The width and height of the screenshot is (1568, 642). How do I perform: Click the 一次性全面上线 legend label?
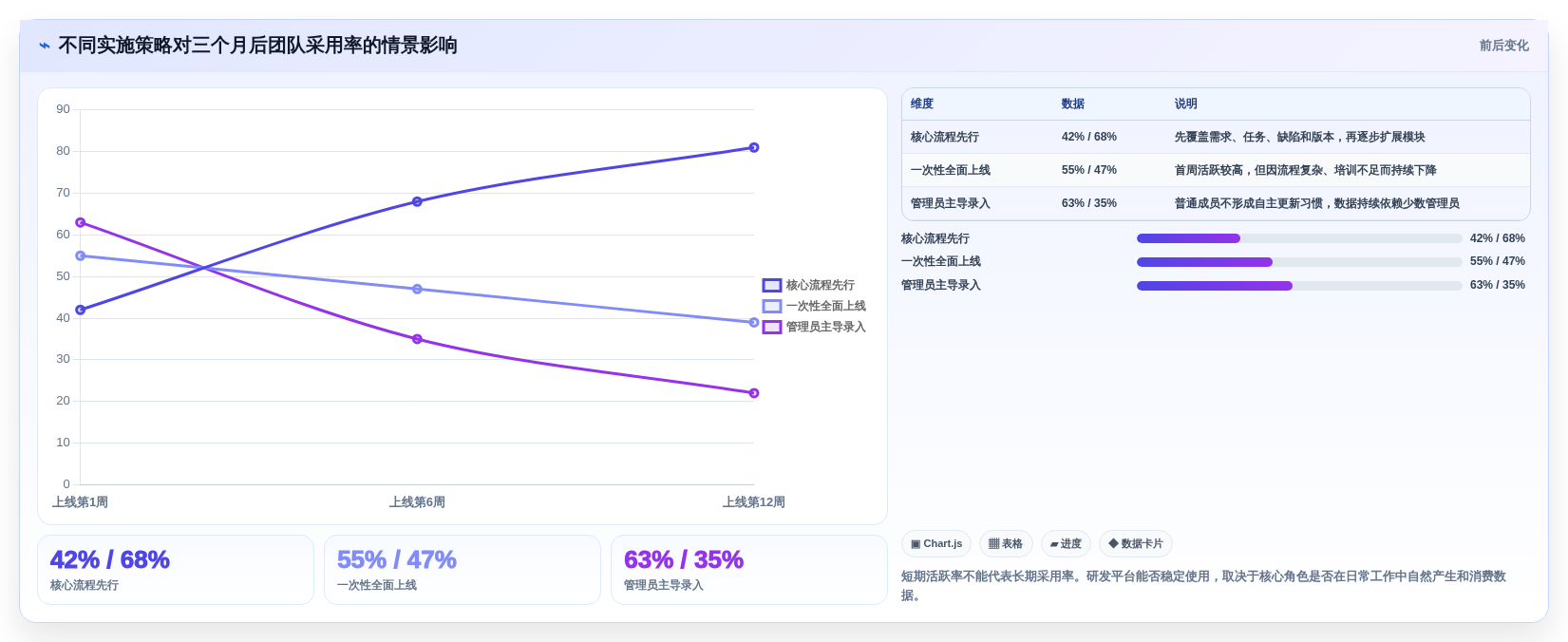826,306
